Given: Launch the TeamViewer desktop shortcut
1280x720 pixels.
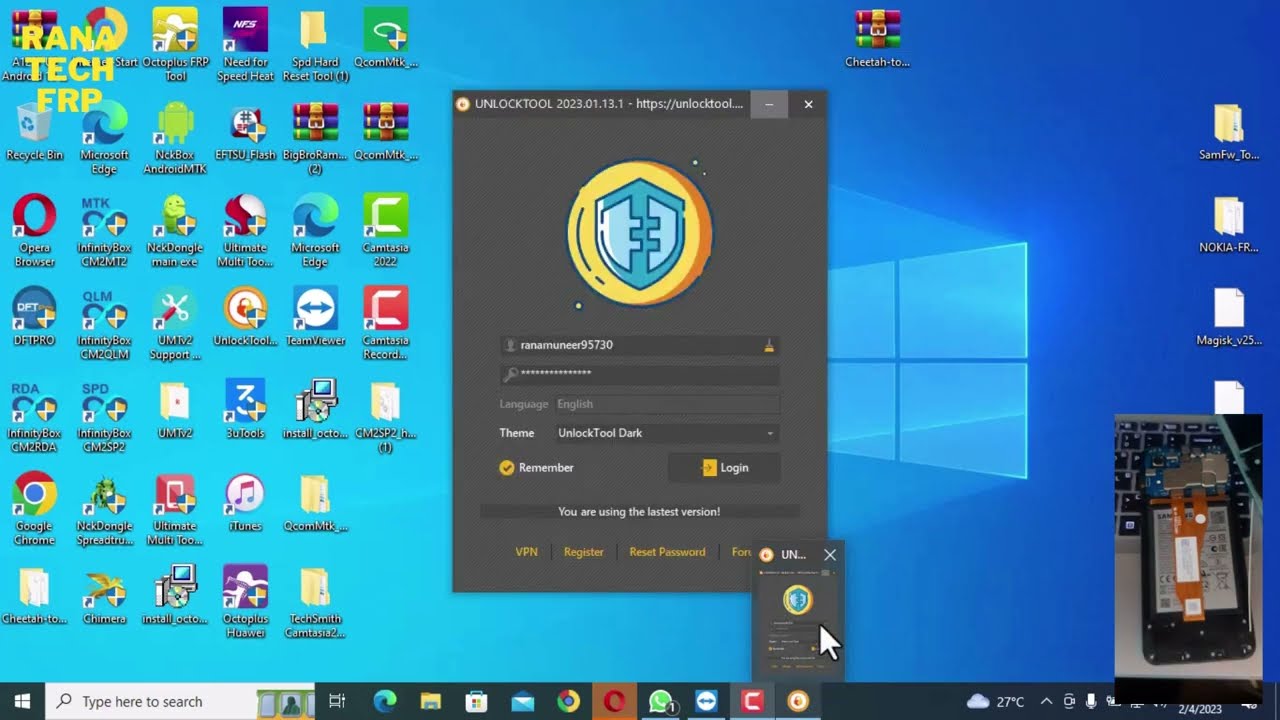Looking at the screenshot, I should [315, 317].
